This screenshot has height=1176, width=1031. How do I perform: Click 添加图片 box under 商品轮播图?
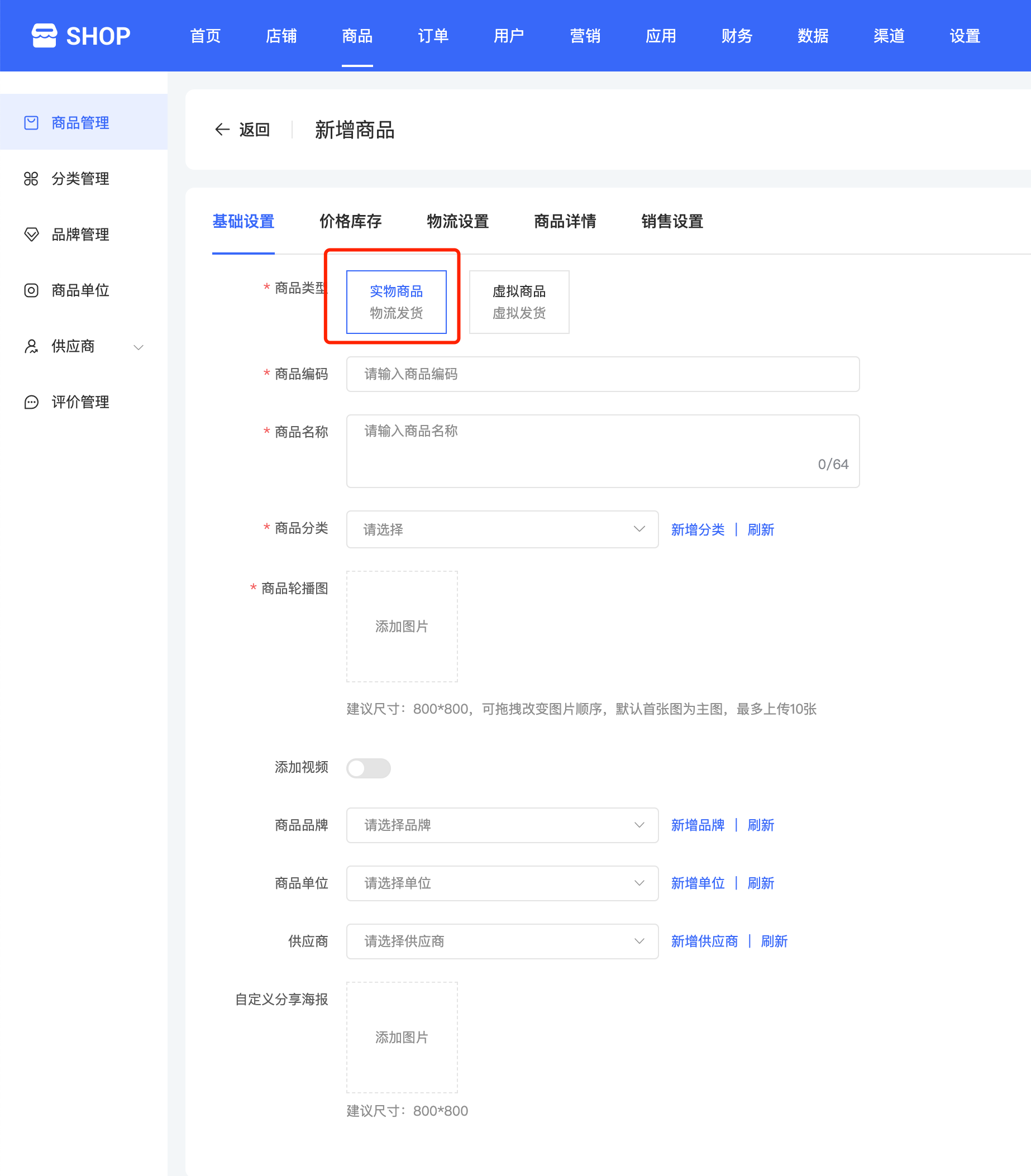402,626
